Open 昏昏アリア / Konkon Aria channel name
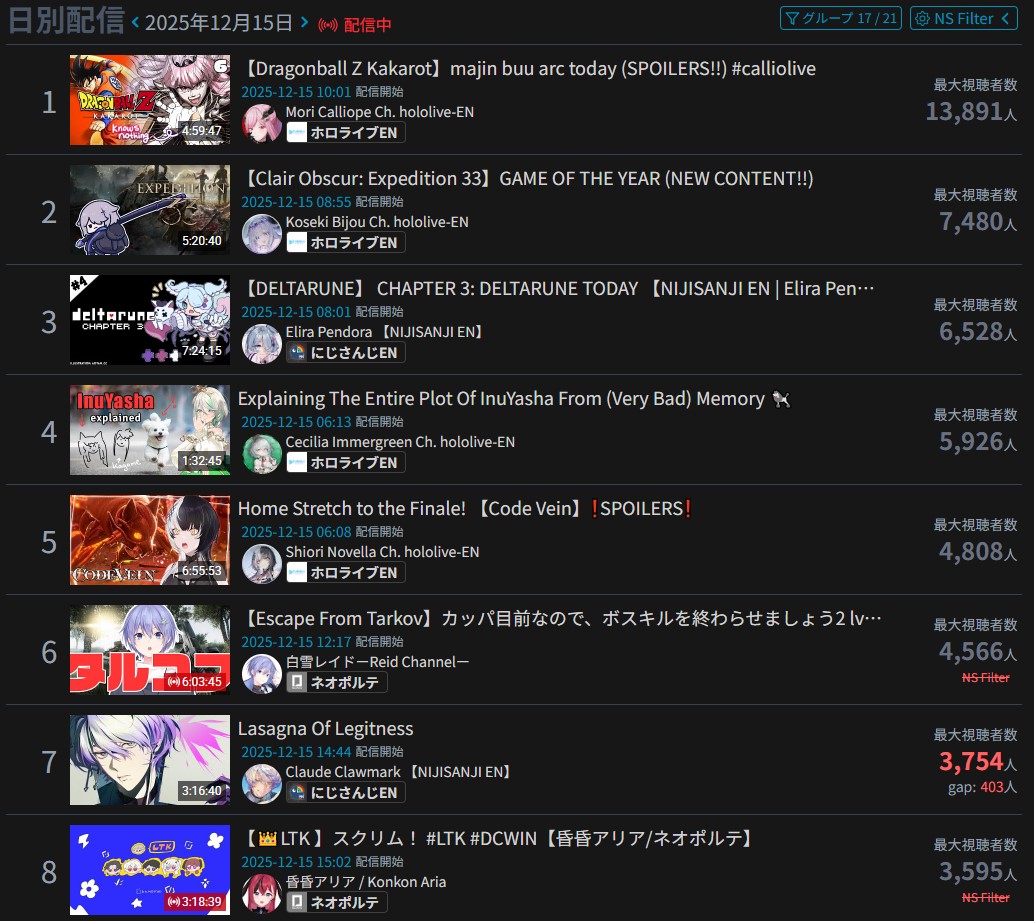Screen dimensions: 1034x921 366,883
